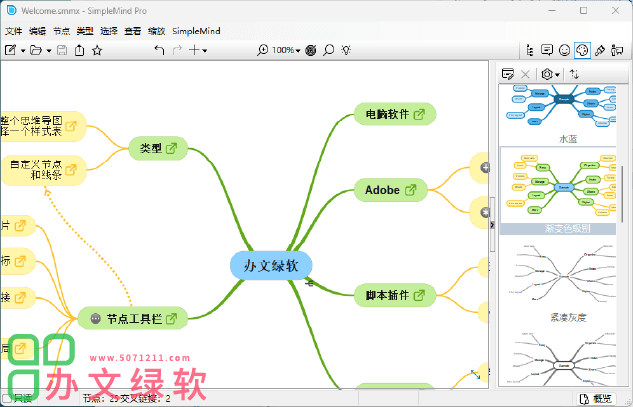Click the focus target icon
The image size is (633, 407).
(311, 50)
